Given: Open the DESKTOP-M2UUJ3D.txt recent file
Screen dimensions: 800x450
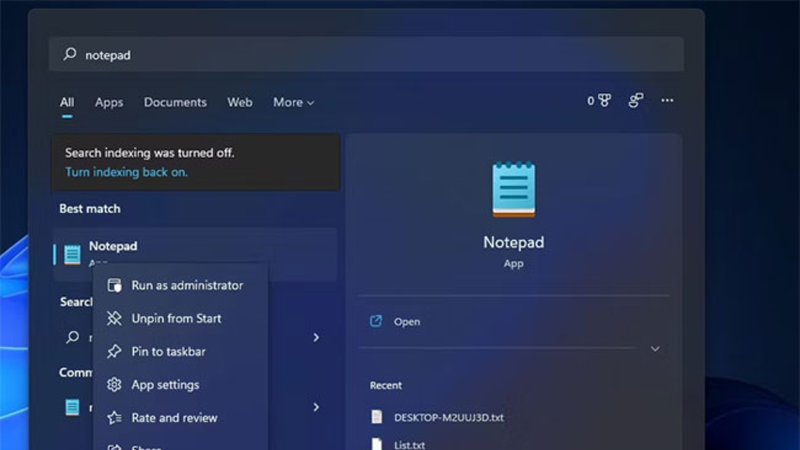Looking at the screenshot, I should point(448,417).
